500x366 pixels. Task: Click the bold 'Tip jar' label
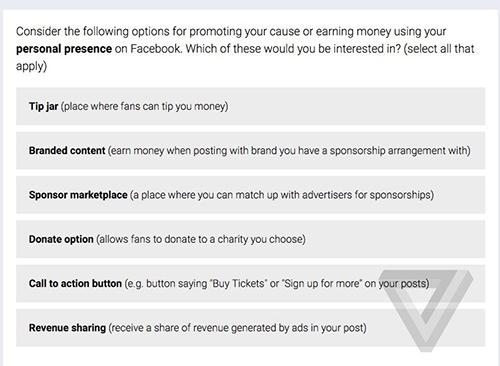point(44,107)
